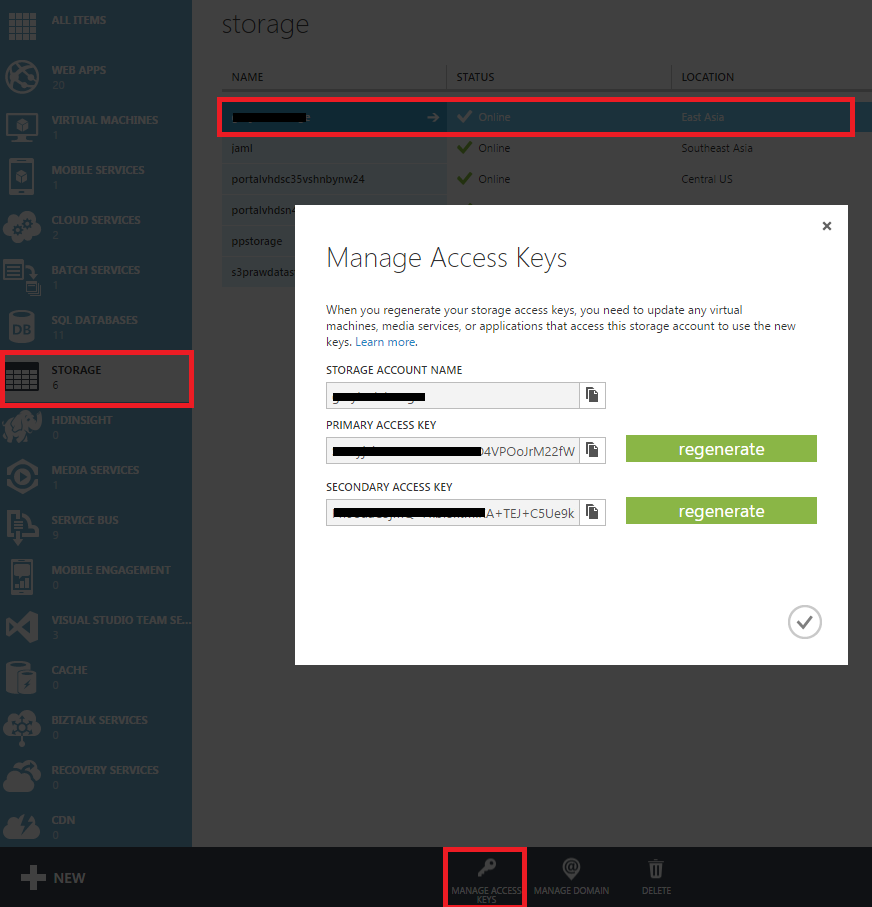Screen dimensions: 872x907
Task: Click the Manage Domain icon
Action: (x=571, y=867)
